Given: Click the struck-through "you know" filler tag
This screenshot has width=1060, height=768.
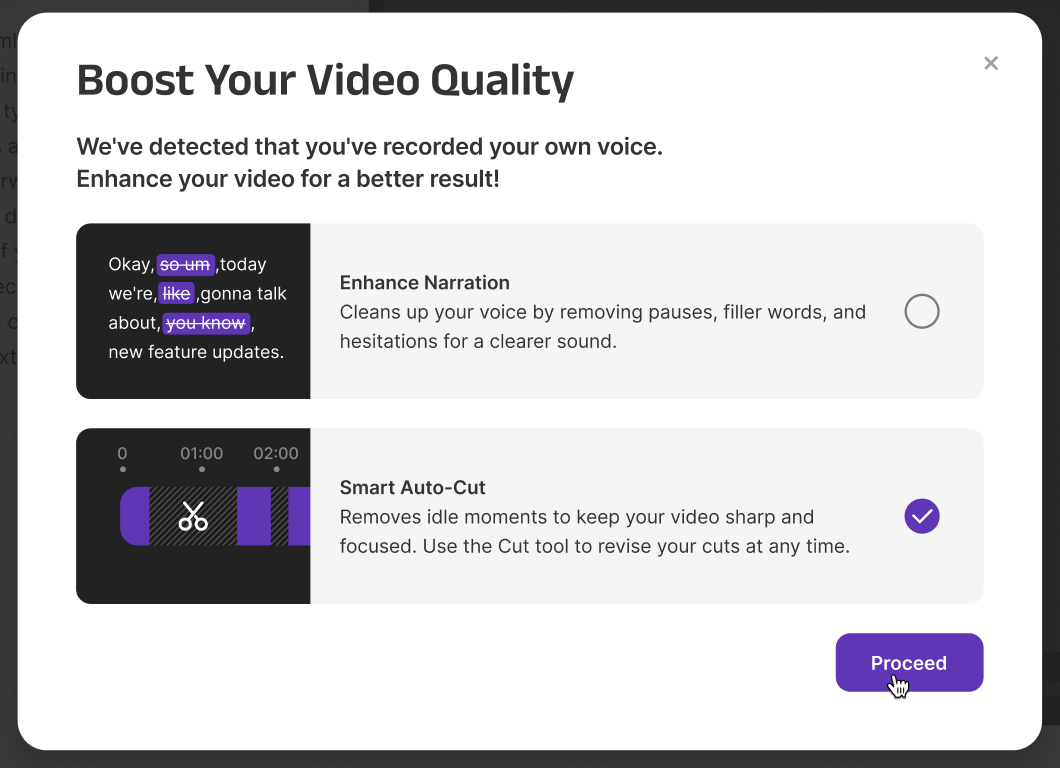Looking at the screenshot, I should click(205, 323).
